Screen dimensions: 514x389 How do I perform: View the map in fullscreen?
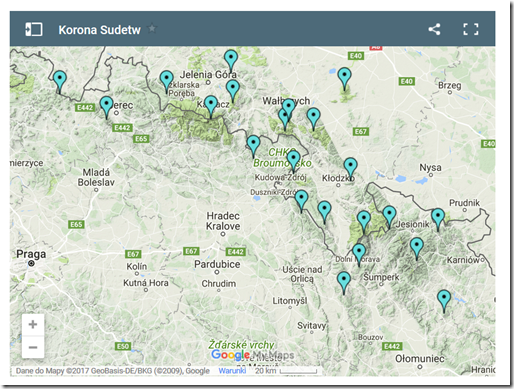point(471,29)
